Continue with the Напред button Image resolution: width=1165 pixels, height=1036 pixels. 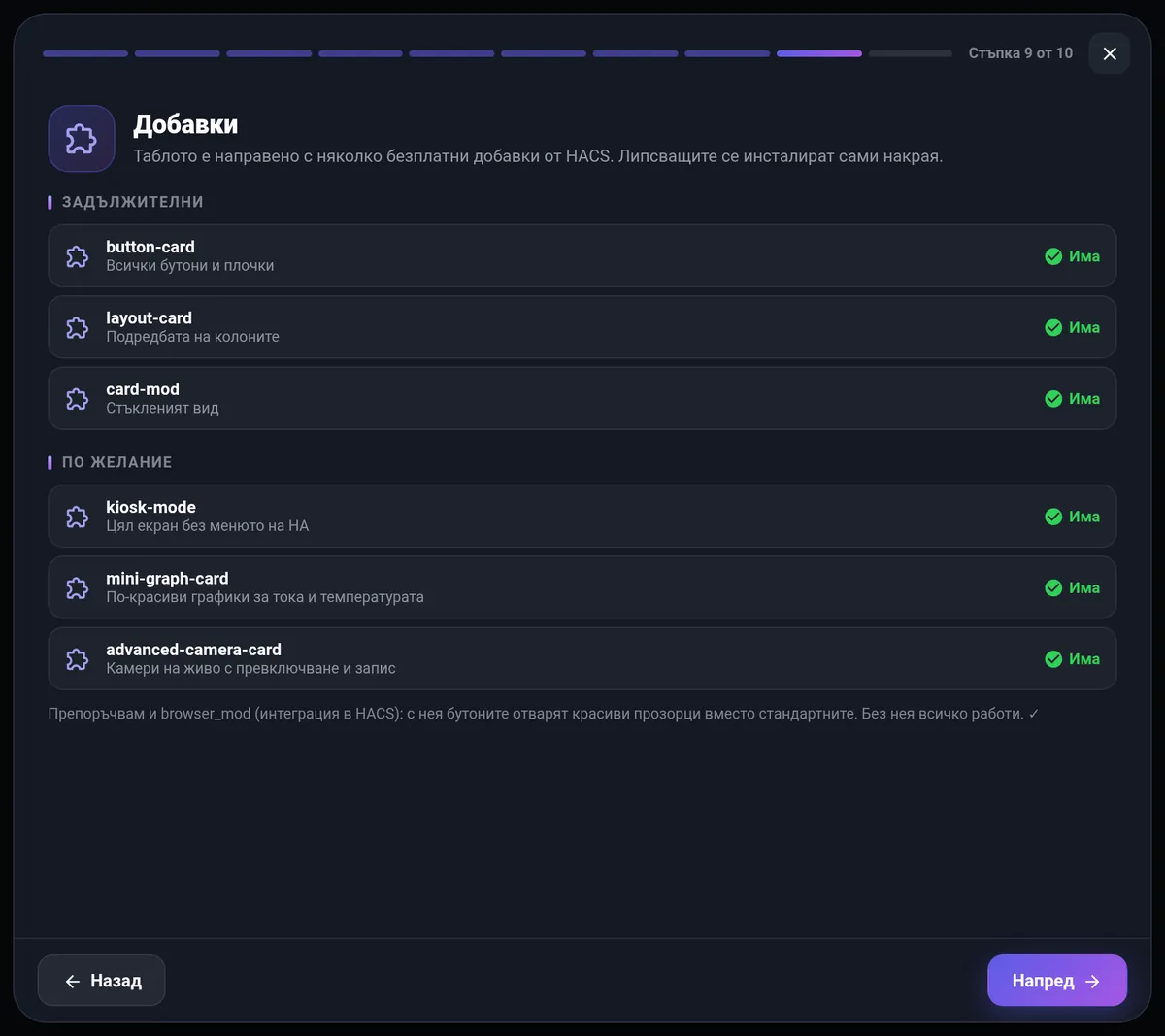pyautogui.click(x=1057, y=981)
